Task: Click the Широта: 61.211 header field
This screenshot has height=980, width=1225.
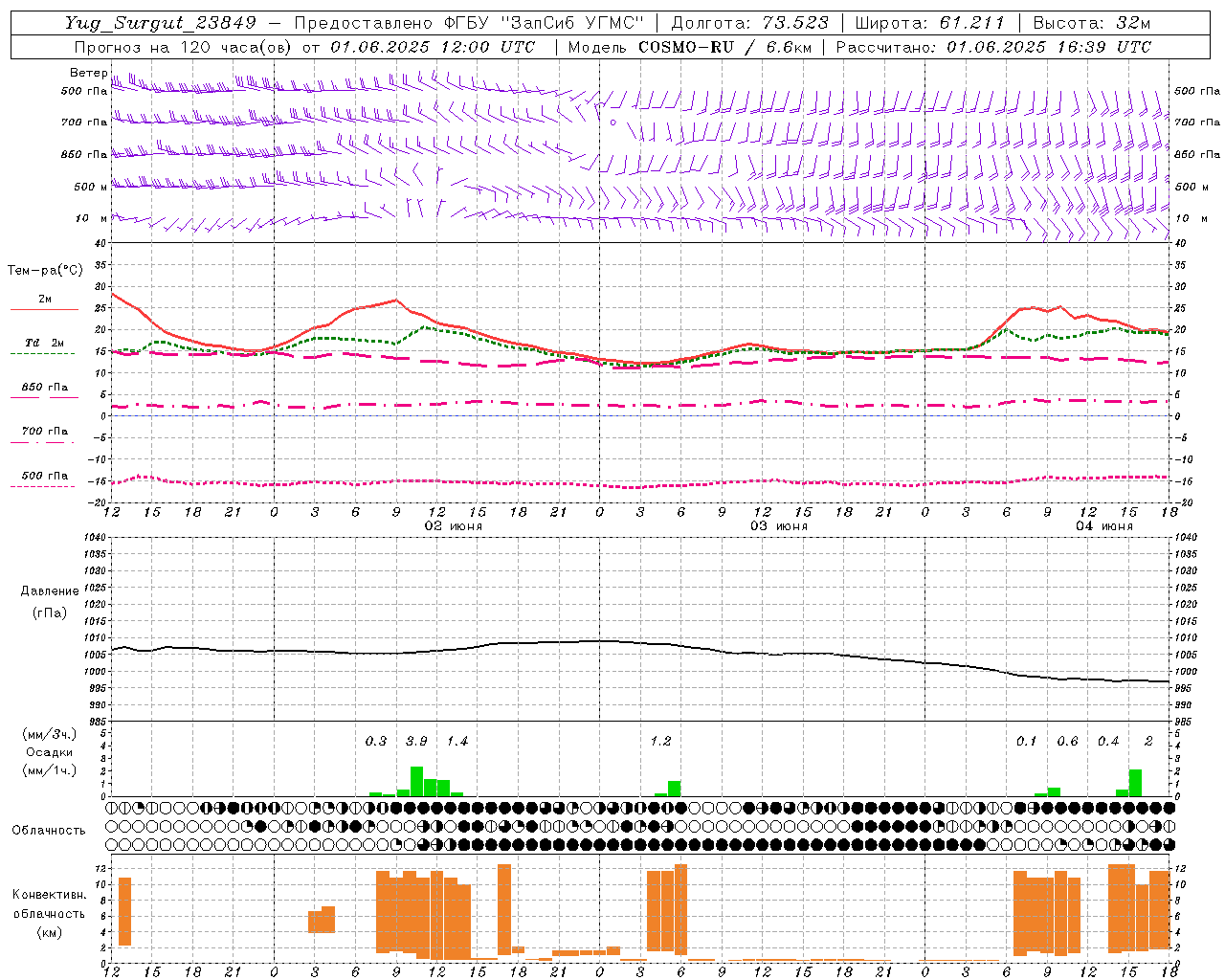Action: pyautogui.click(x=929, y=23)
